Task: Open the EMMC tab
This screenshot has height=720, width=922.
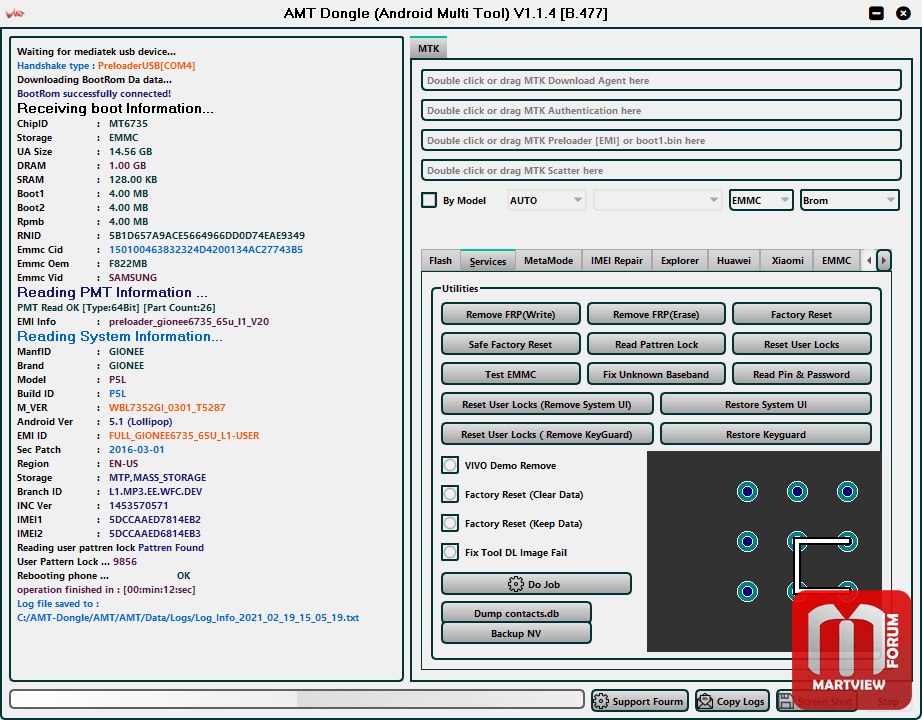Action: pos(836,261)
